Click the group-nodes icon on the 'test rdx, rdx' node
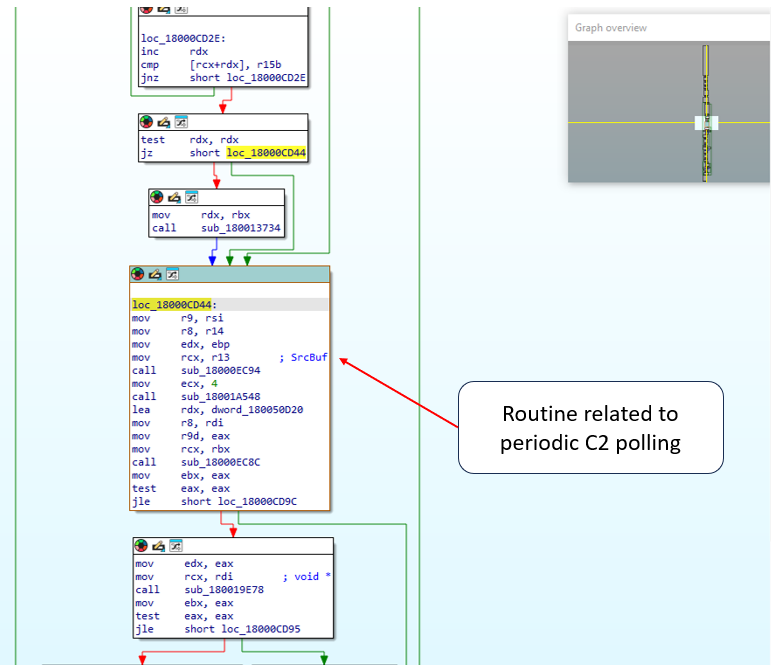The height and width of the screenshot is (665, 771). pos(181,121)
